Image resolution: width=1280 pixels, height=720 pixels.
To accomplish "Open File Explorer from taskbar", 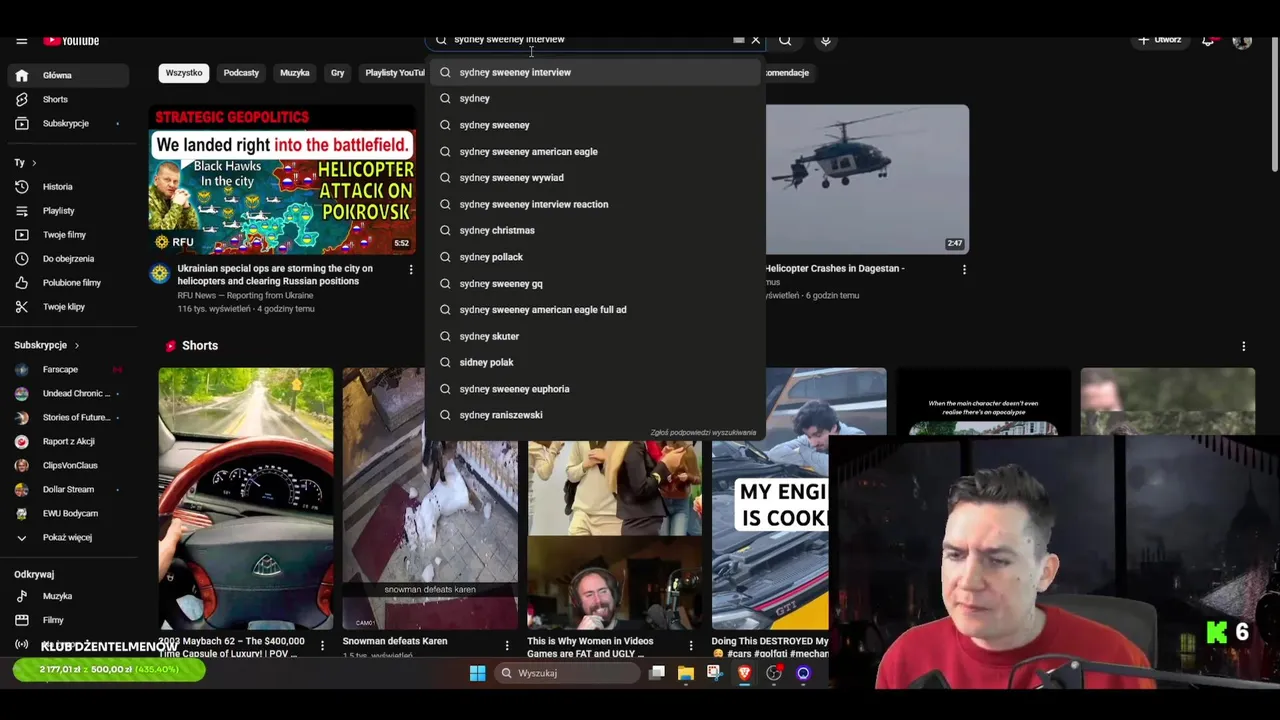I will pos(685,673).
